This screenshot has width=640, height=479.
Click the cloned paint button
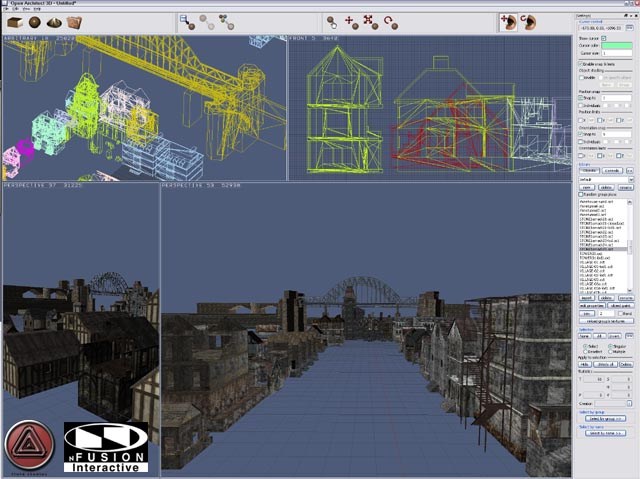(620, 306)
